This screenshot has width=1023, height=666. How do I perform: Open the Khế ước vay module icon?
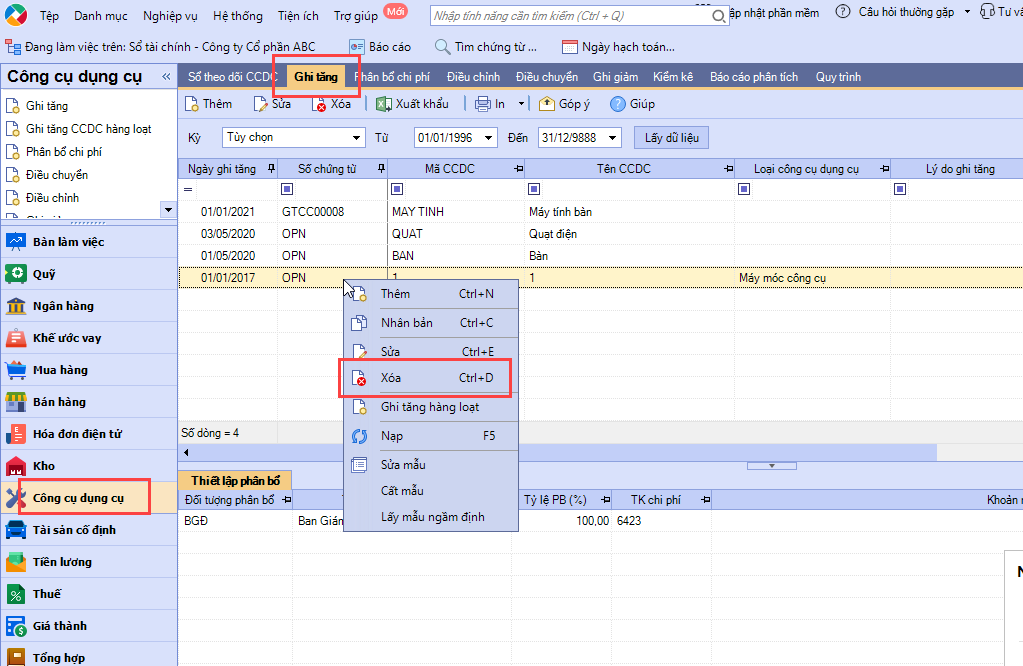pyautogui.click(x=16, y=338)
